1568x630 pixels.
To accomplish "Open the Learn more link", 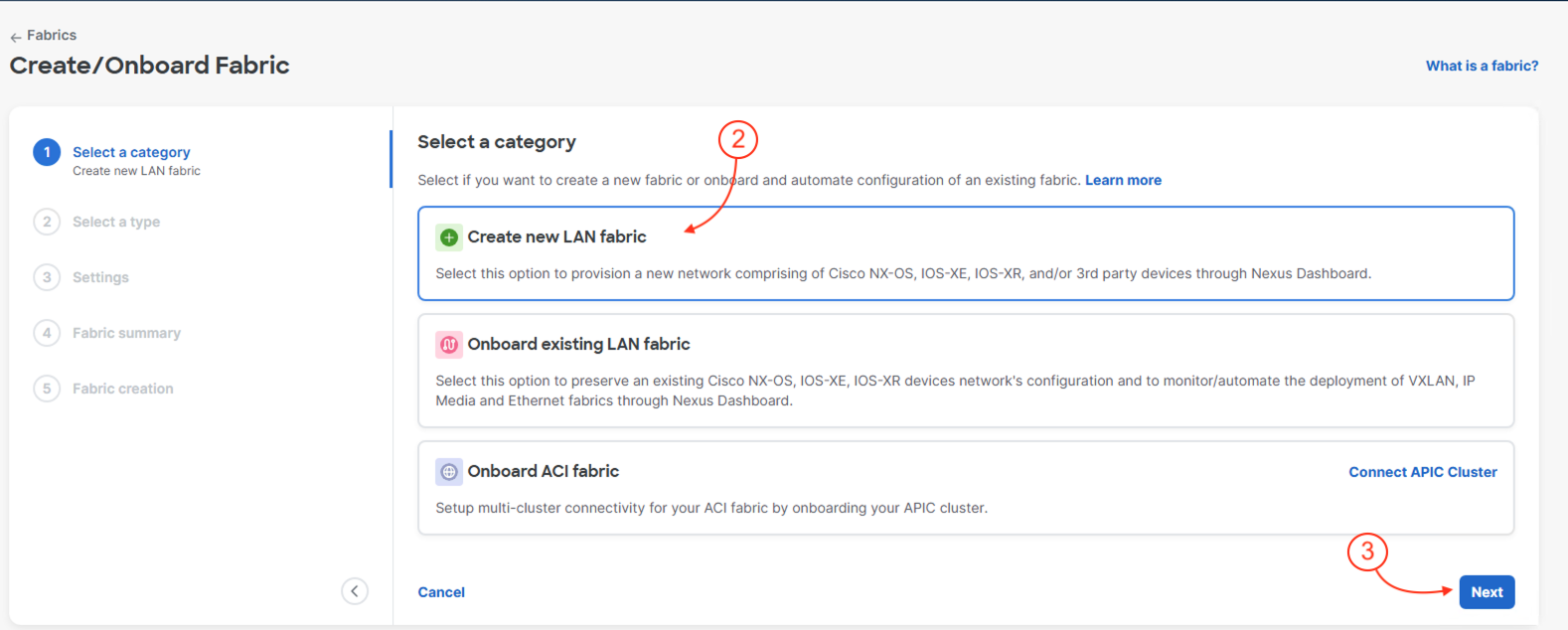I will pyautogui.click(x=1123, y=180).
